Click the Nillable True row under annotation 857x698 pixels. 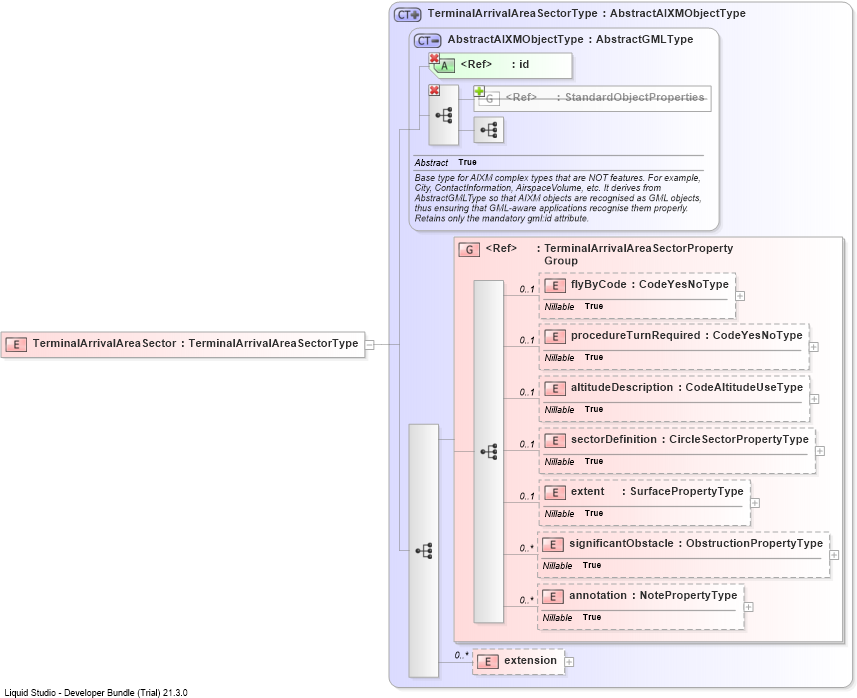click(x=572, y=618)
